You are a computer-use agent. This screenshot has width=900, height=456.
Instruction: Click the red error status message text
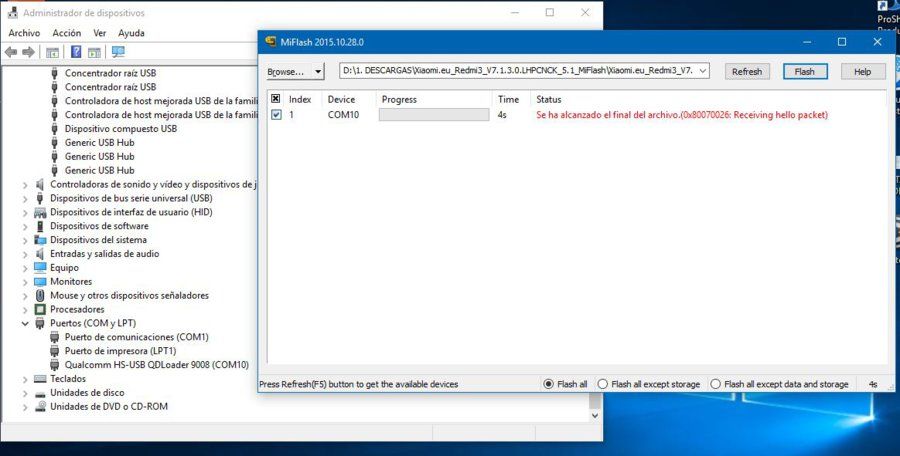tap(682, 115)
